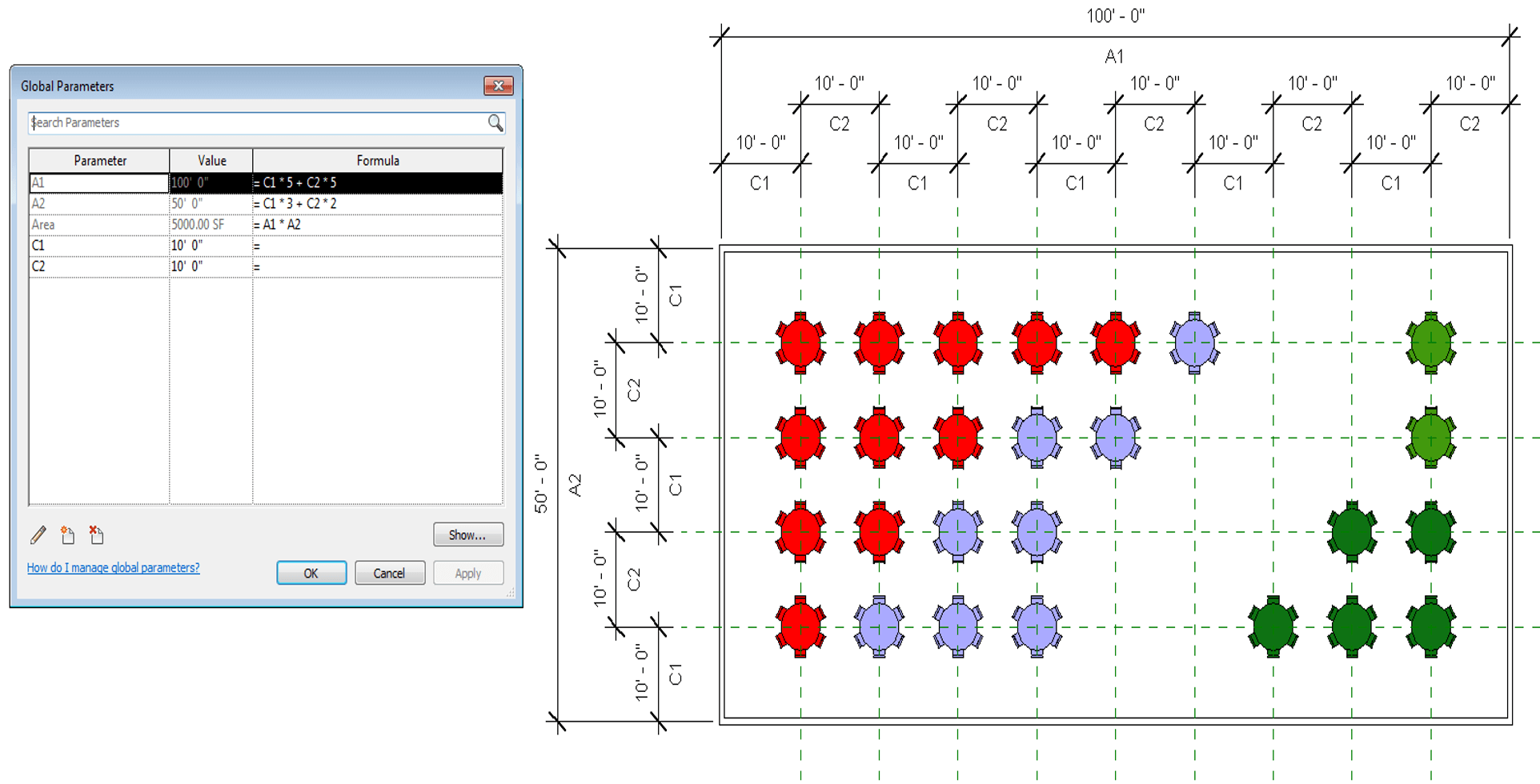Click the Parameter column header

point(99,161)
